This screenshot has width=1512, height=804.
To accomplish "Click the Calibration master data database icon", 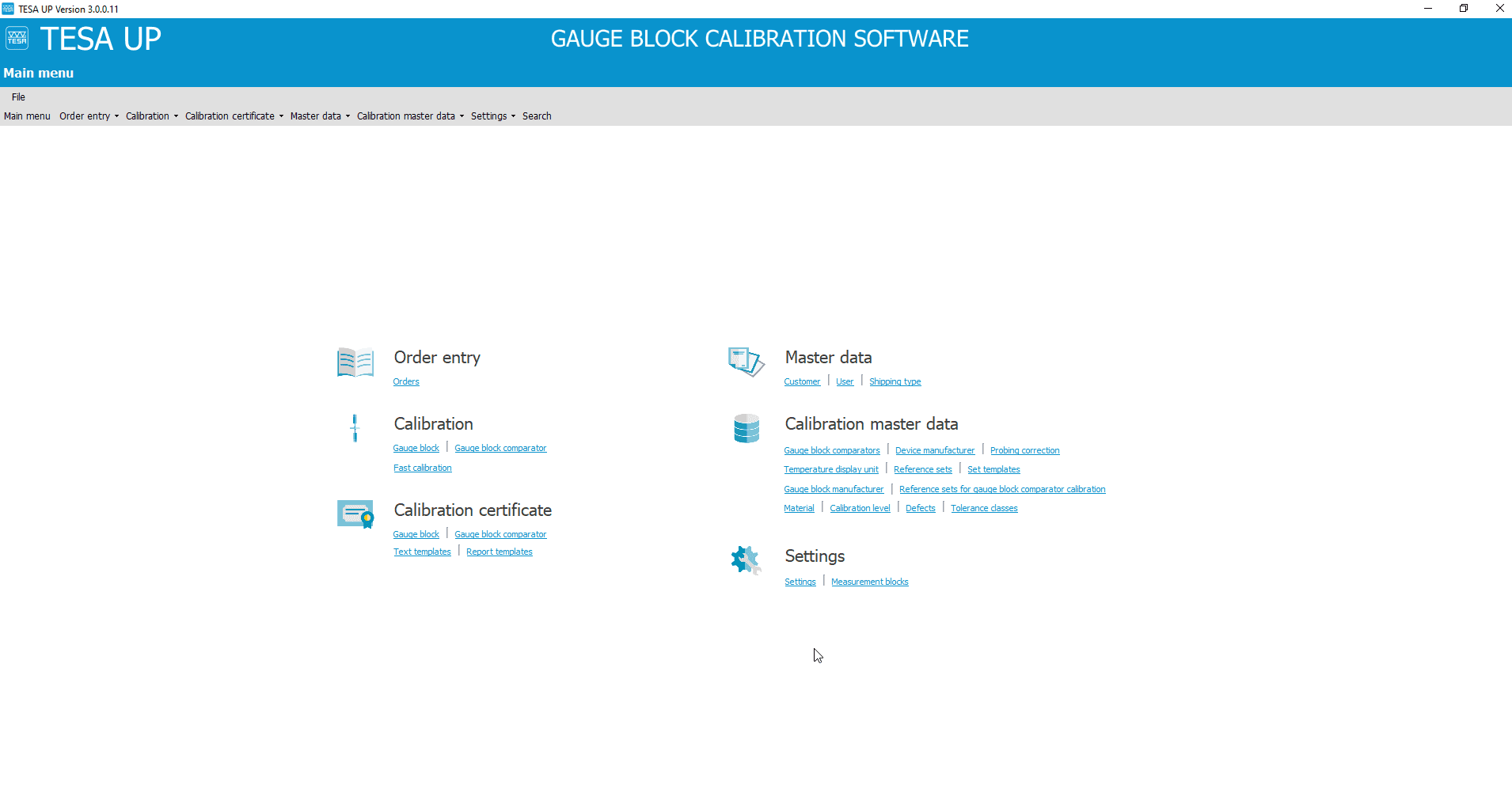I will 745,428.
